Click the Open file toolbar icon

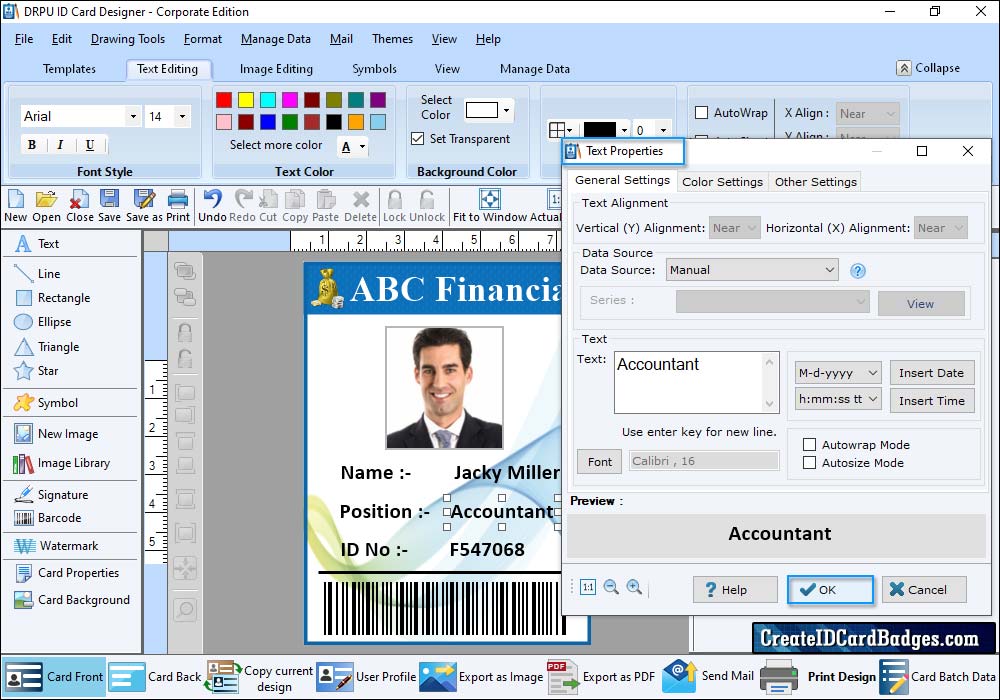47,206
